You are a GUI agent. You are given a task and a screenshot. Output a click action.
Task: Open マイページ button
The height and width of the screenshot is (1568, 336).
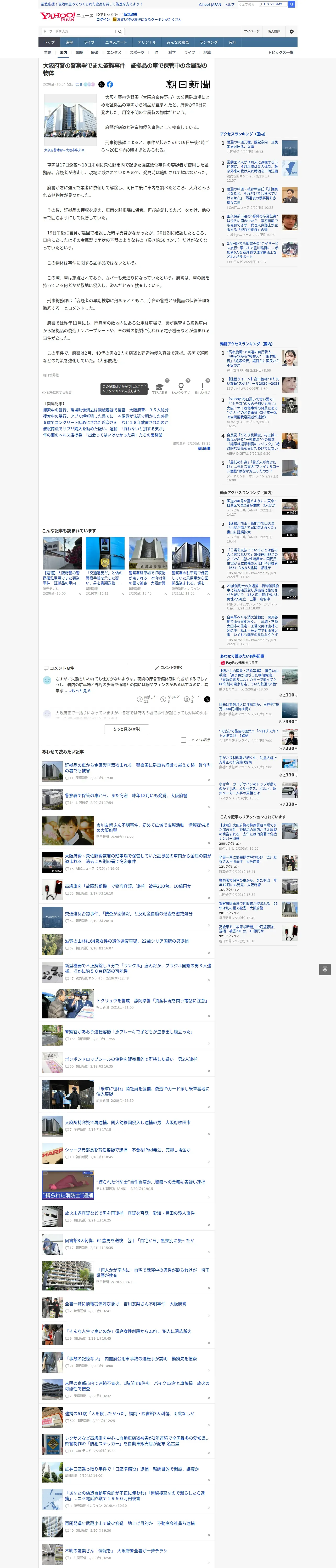click(x=252, y=32)
